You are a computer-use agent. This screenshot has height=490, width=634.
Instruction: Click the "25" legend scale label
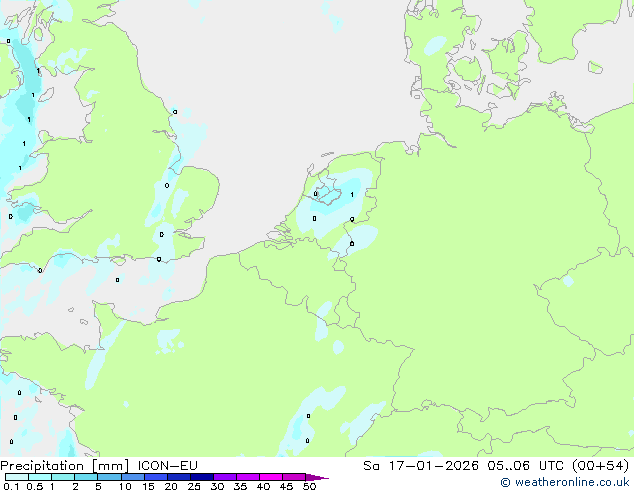194,486
